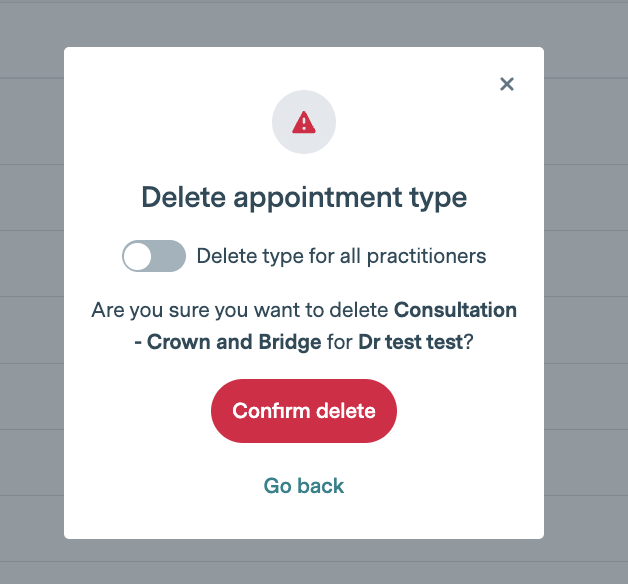Click bold 'Consultation - Crown and Bridge' text

pyautogui.click(x=455, y=310)
